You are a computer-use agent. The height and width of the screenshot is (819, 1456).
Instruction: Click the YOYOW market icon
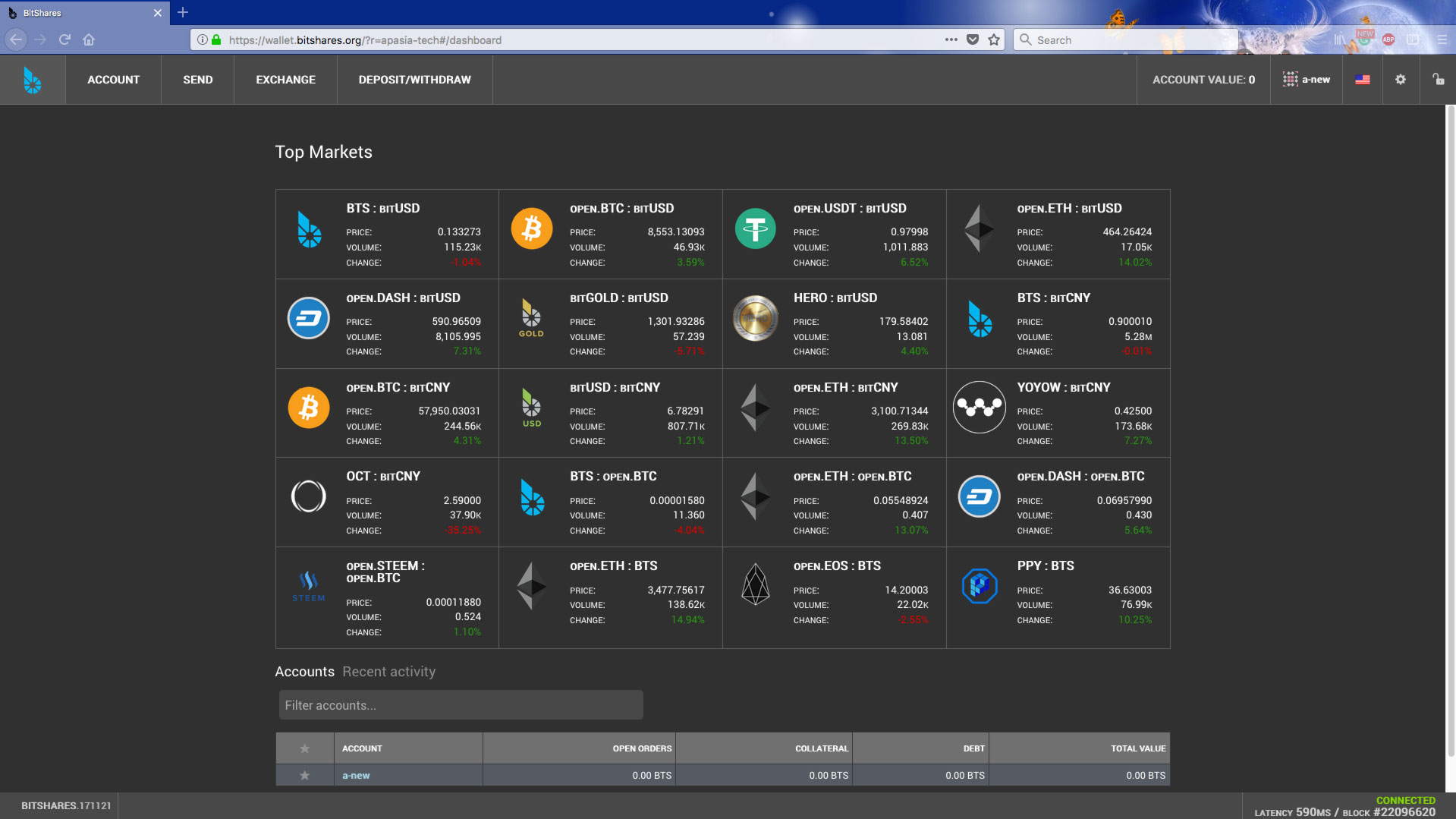point(980,408)
